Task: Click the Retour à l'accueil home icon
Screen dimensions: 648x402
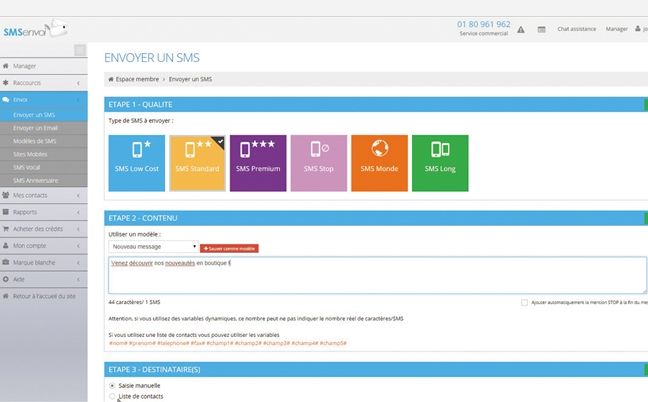Action: point(5,296)
